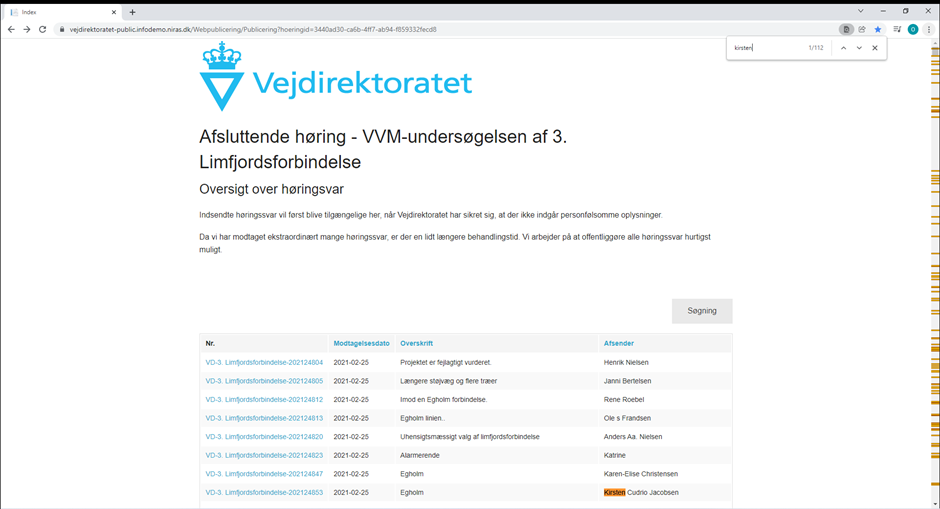
Task: Go forward in browser history
Action: pos(27,29)
